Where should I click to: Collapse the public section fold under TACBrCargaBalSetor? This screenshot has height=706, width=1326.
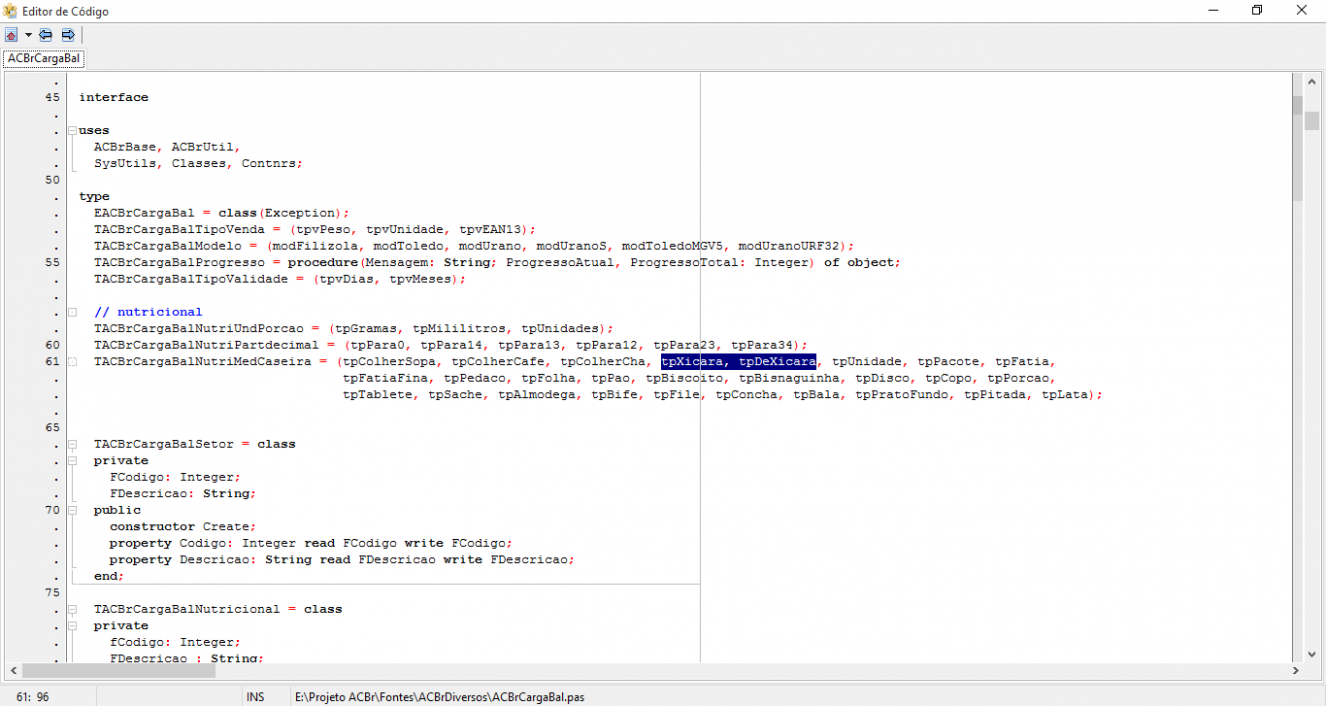[x=72, y=510]
